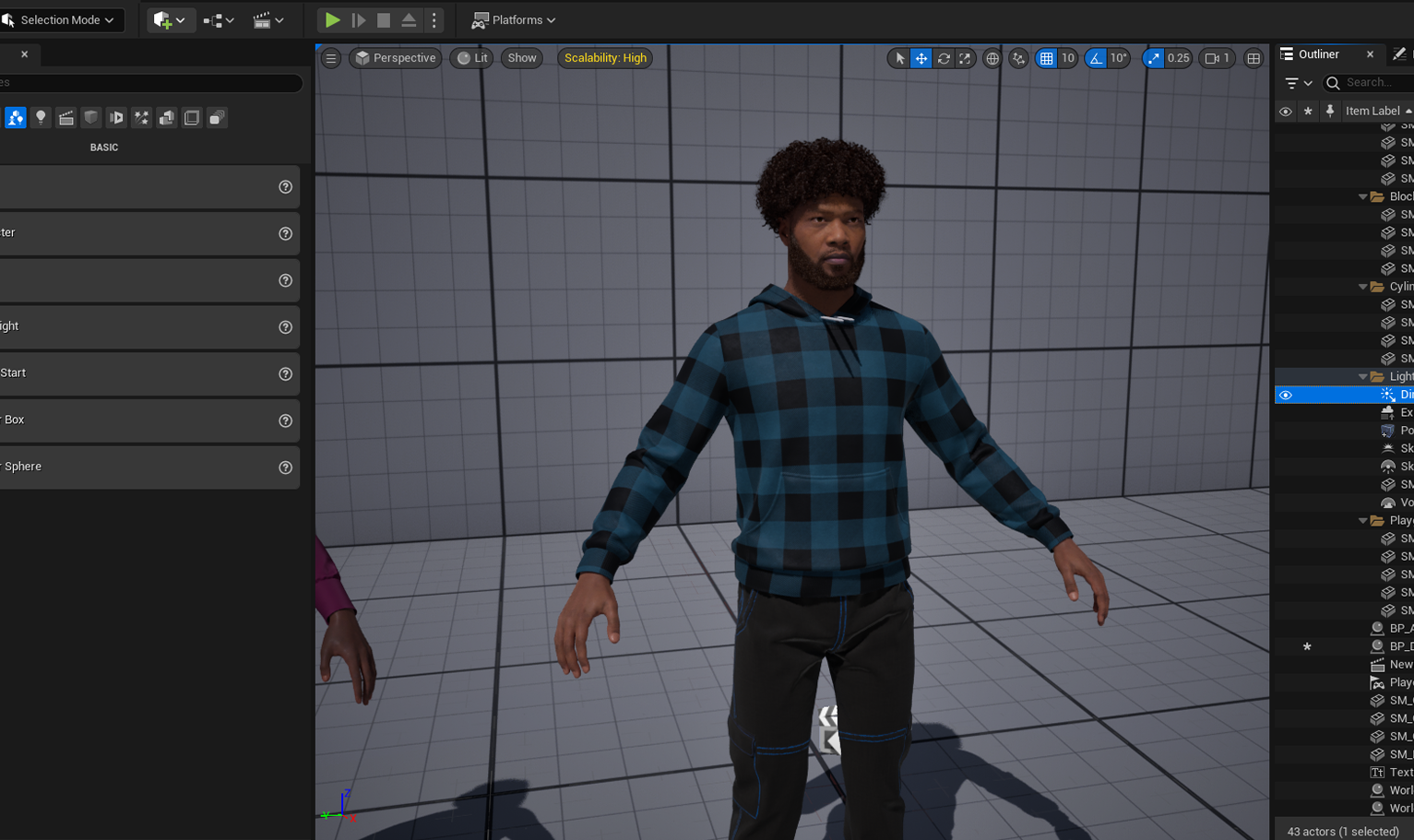Open the Selection Mode dropdown
This screenshot has width=1414, height=840.
[60, 19]
